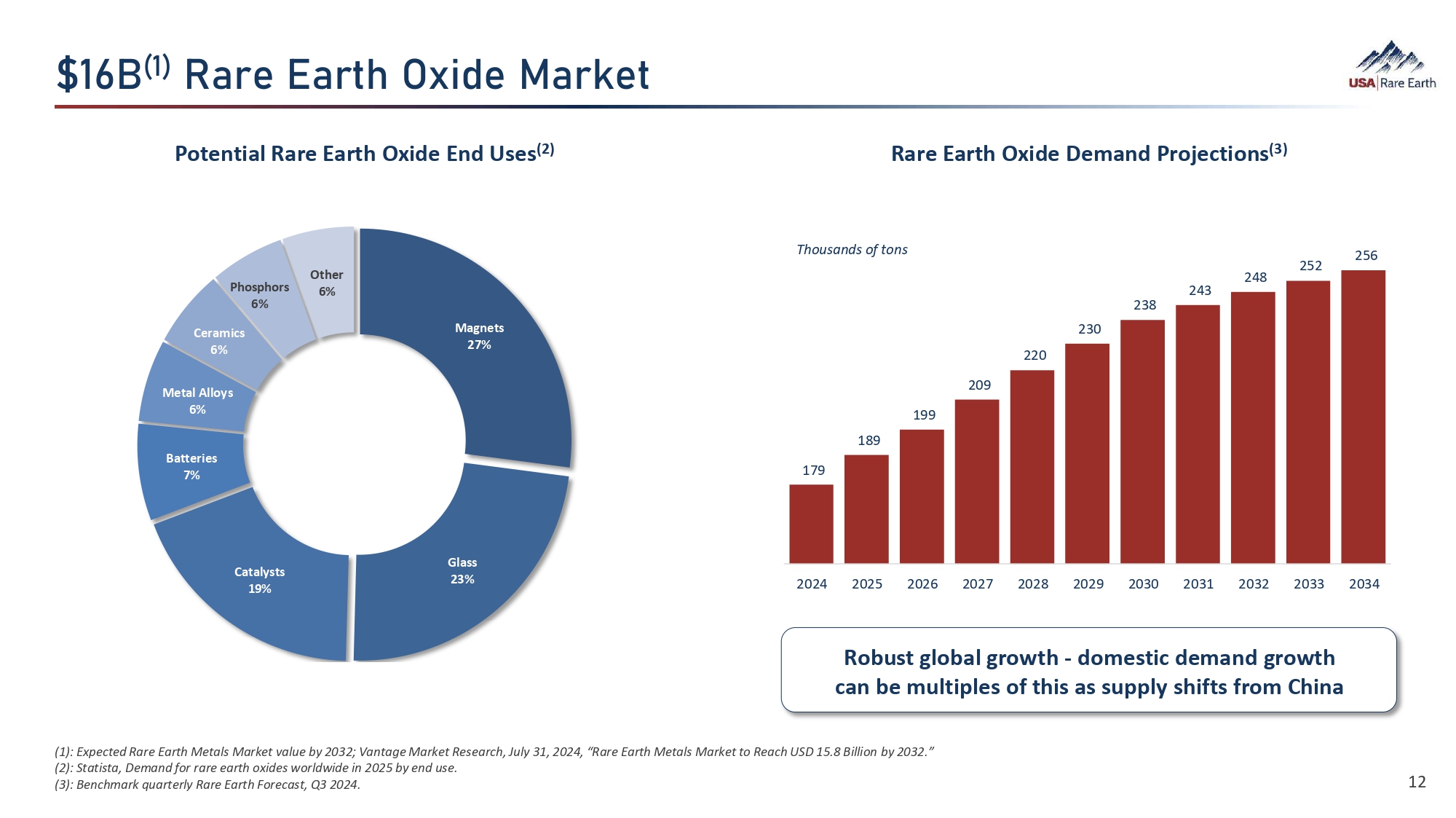Screen dimensions: 1456x818
Task: Click the Batteries 7% donut slice
Action: pos(191,467)
